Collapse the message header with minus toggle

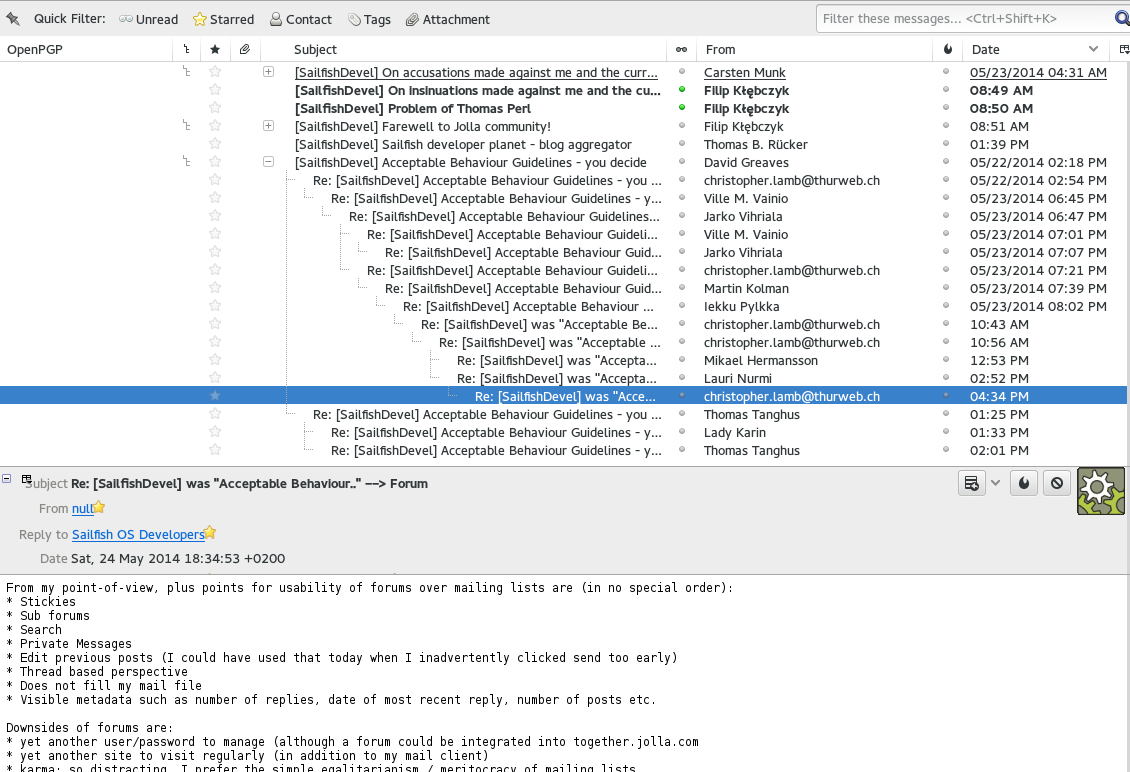[7, 480]
